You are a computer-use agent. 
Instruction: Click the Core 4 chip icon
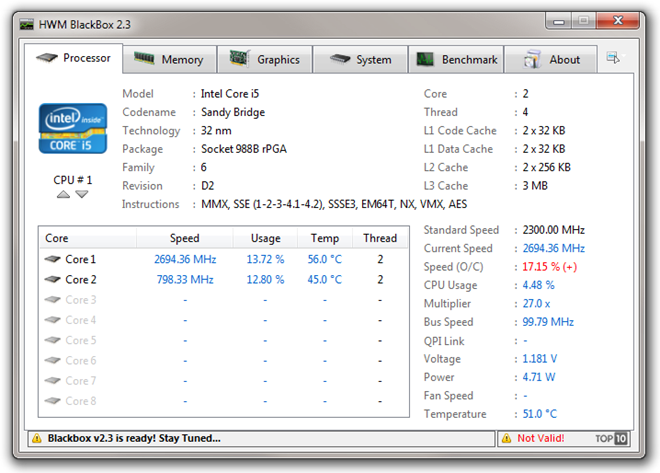pyautogui.click(x=53, y=320)
